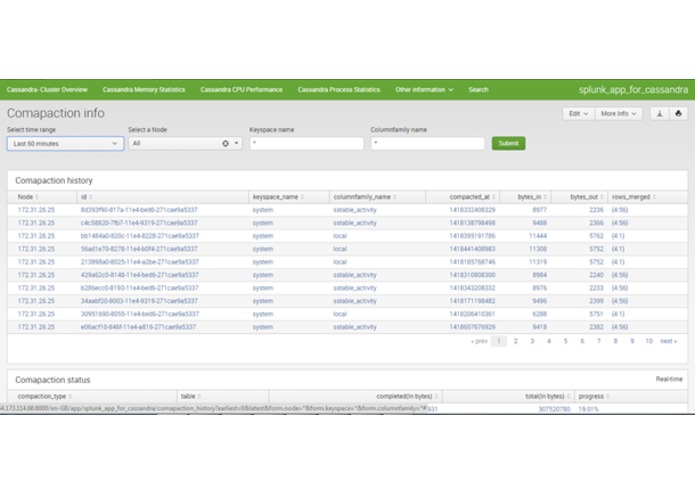Sort by total(in bytes) column
This screenshot has width=695, height=494.
[547, 396]
